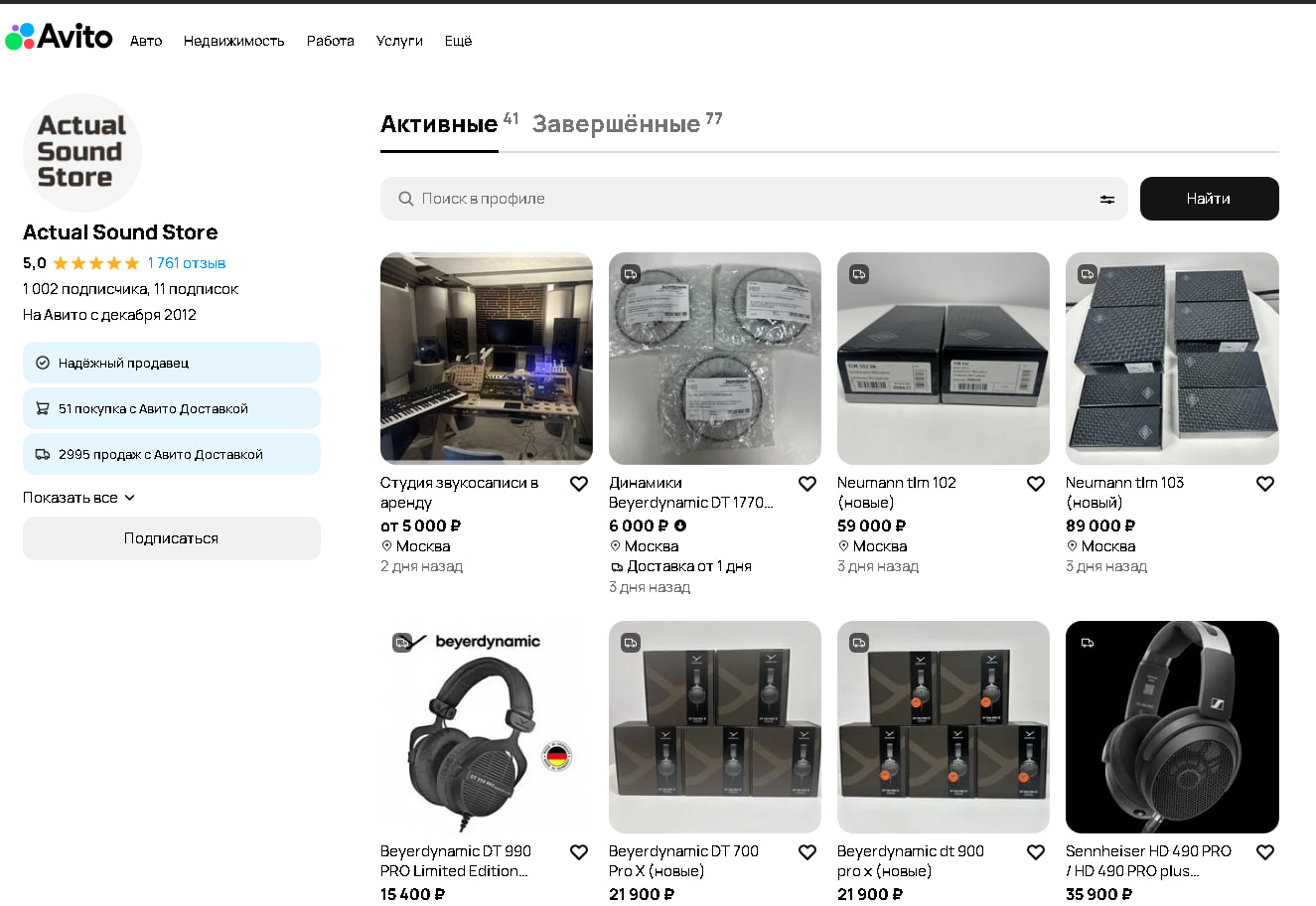
Task: Favorite the studio rental listing
Action: click(579, 484)
